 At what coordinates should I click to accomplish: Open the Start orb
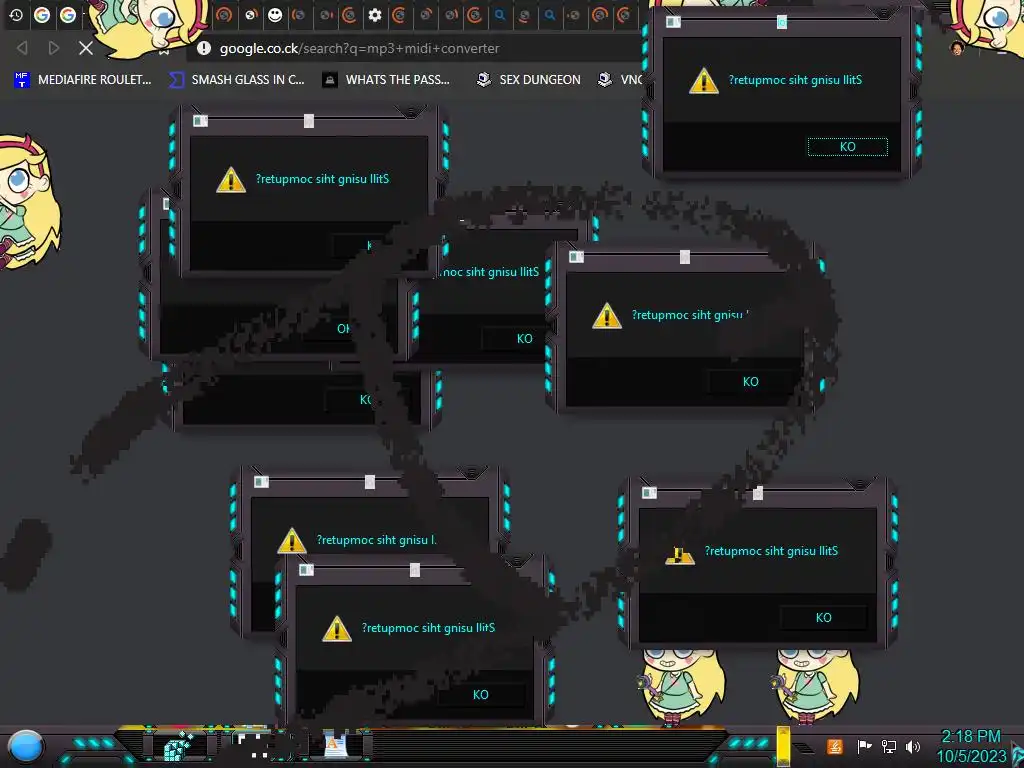click(26, 746)
